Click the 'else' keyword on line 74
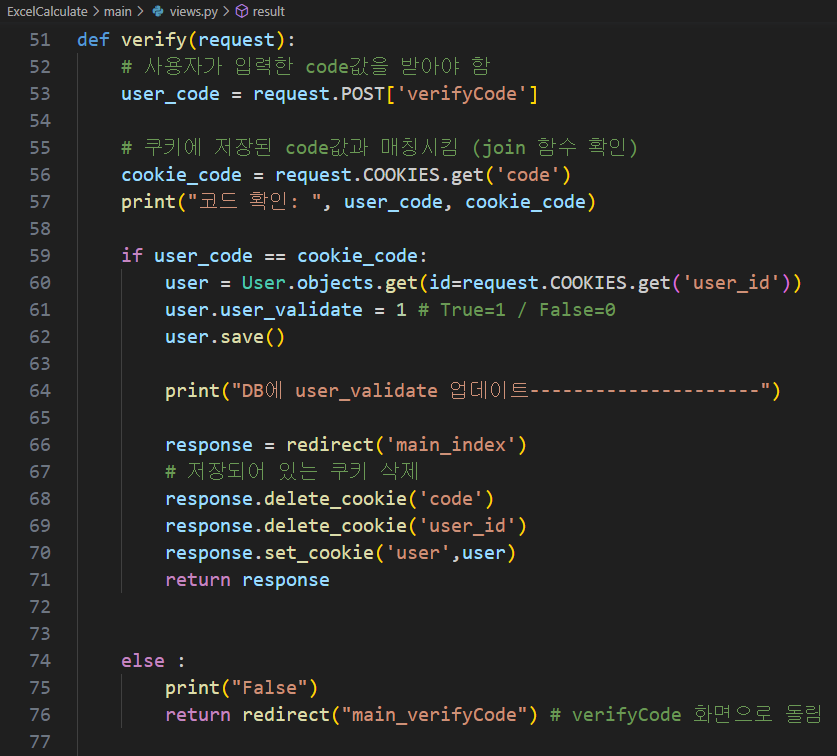The height and width of the screenshot is (756, 837). pos(143,661)
